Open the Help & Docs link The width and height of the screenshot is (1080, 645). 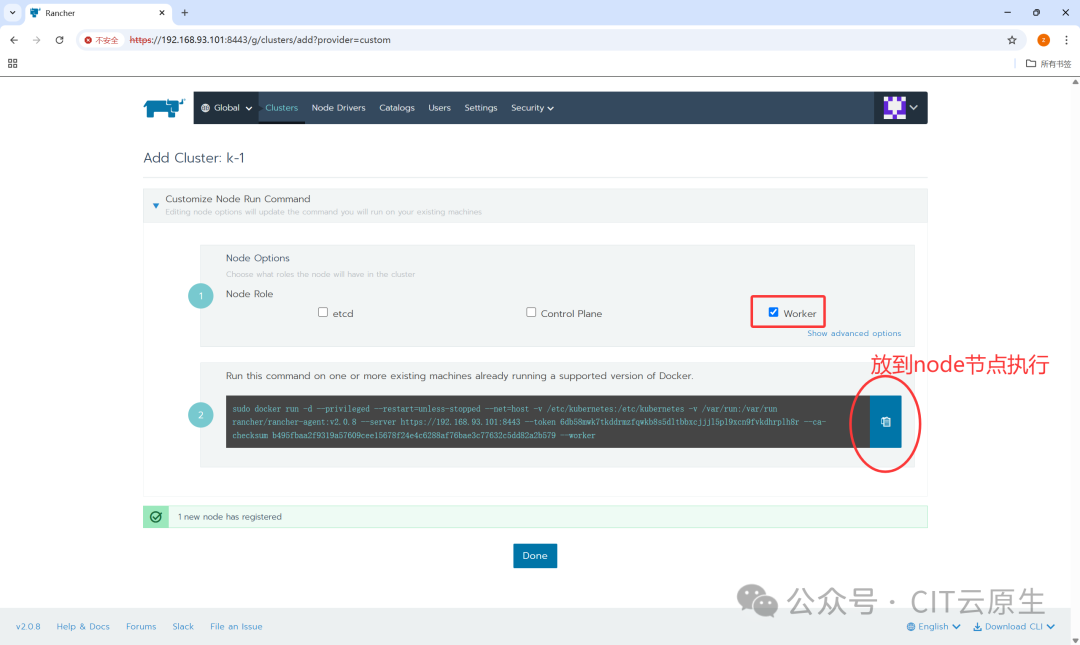point(83,626)
